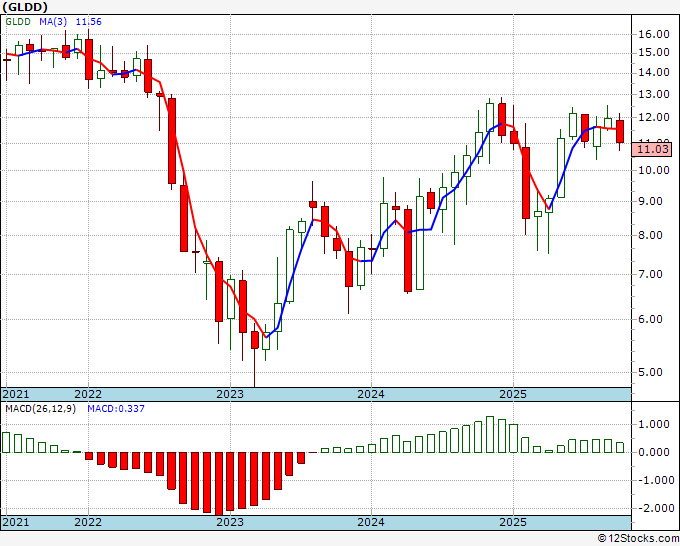Click 2021 on the price chart timeline
Image resolution: width=680 pixels, height=546 pixels.
[16, 394]
